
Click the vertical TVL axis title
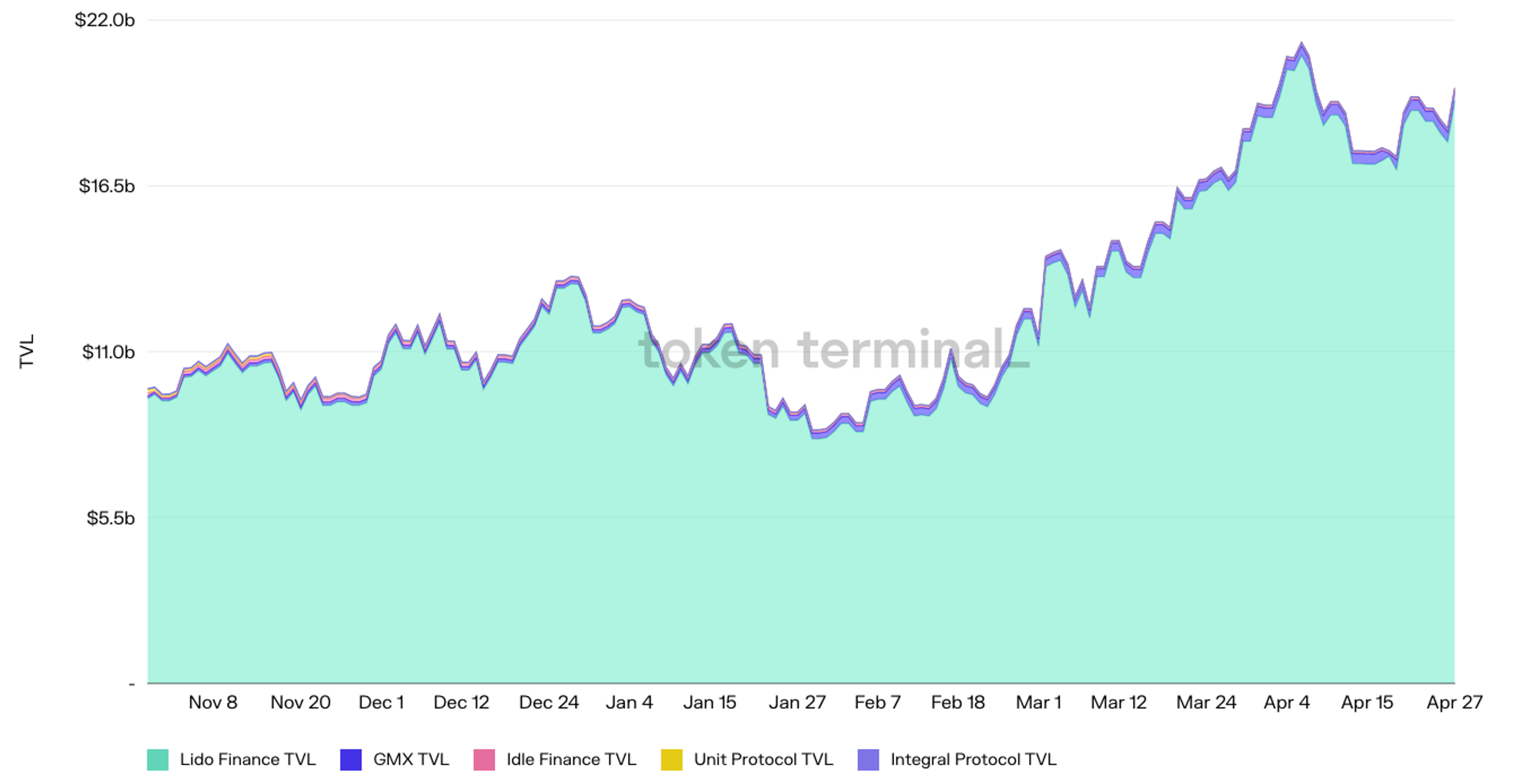tap(26, 351)
